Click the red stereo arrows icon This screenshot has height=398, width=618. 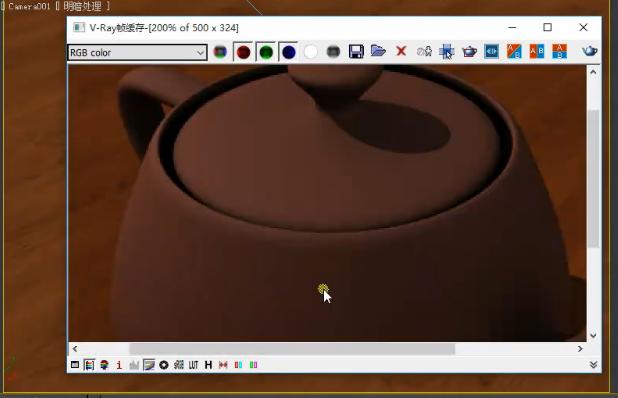(223, 365)
